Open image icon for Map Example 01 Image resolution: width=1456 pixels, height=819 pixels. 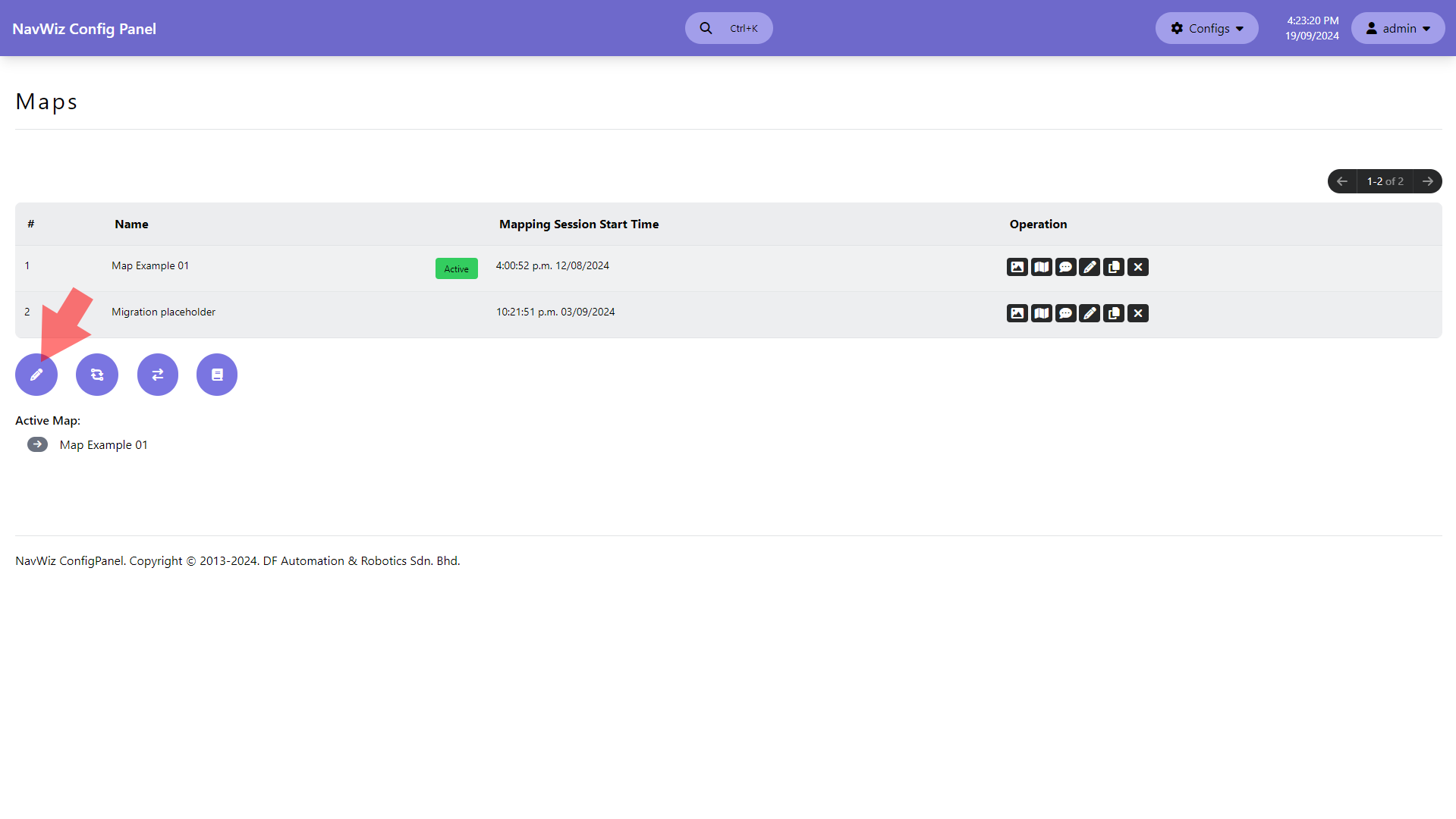coord(1017,267)
